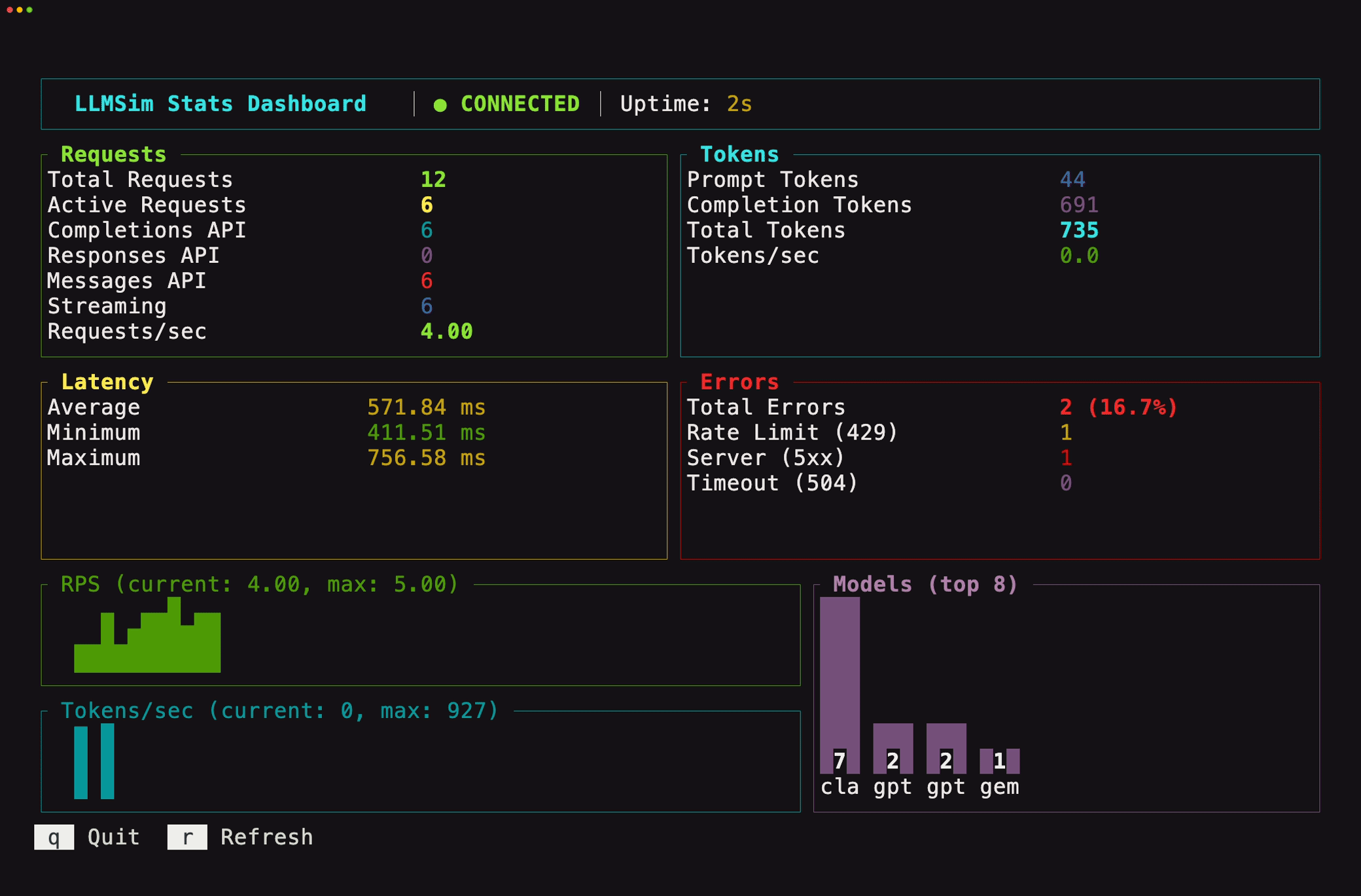Screen dimensions: 1361x896
Task: Click the Tokens/sec value 0.0
Action: 1079,255
